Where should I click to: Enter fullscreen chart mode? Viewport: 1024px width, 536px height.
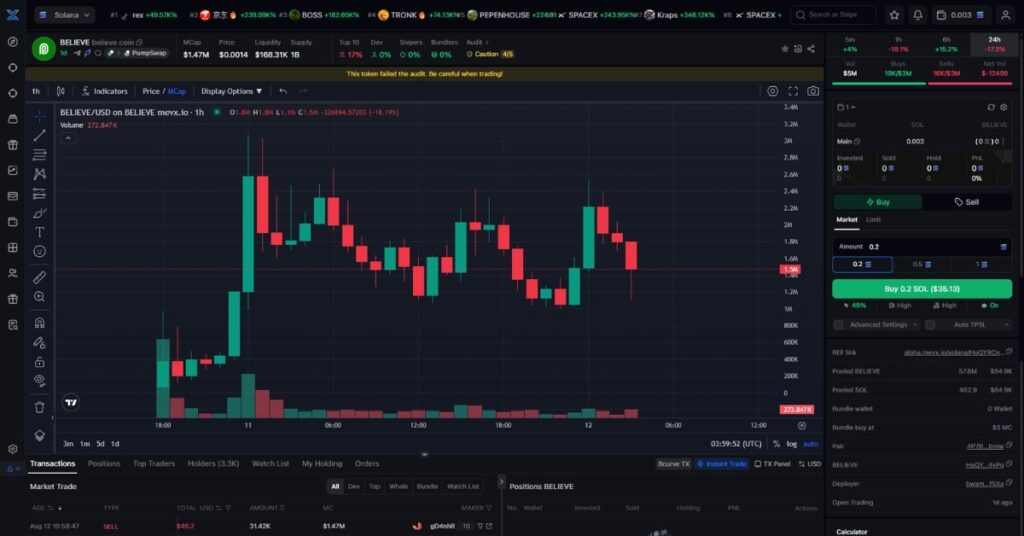click(x=793, y=91)
